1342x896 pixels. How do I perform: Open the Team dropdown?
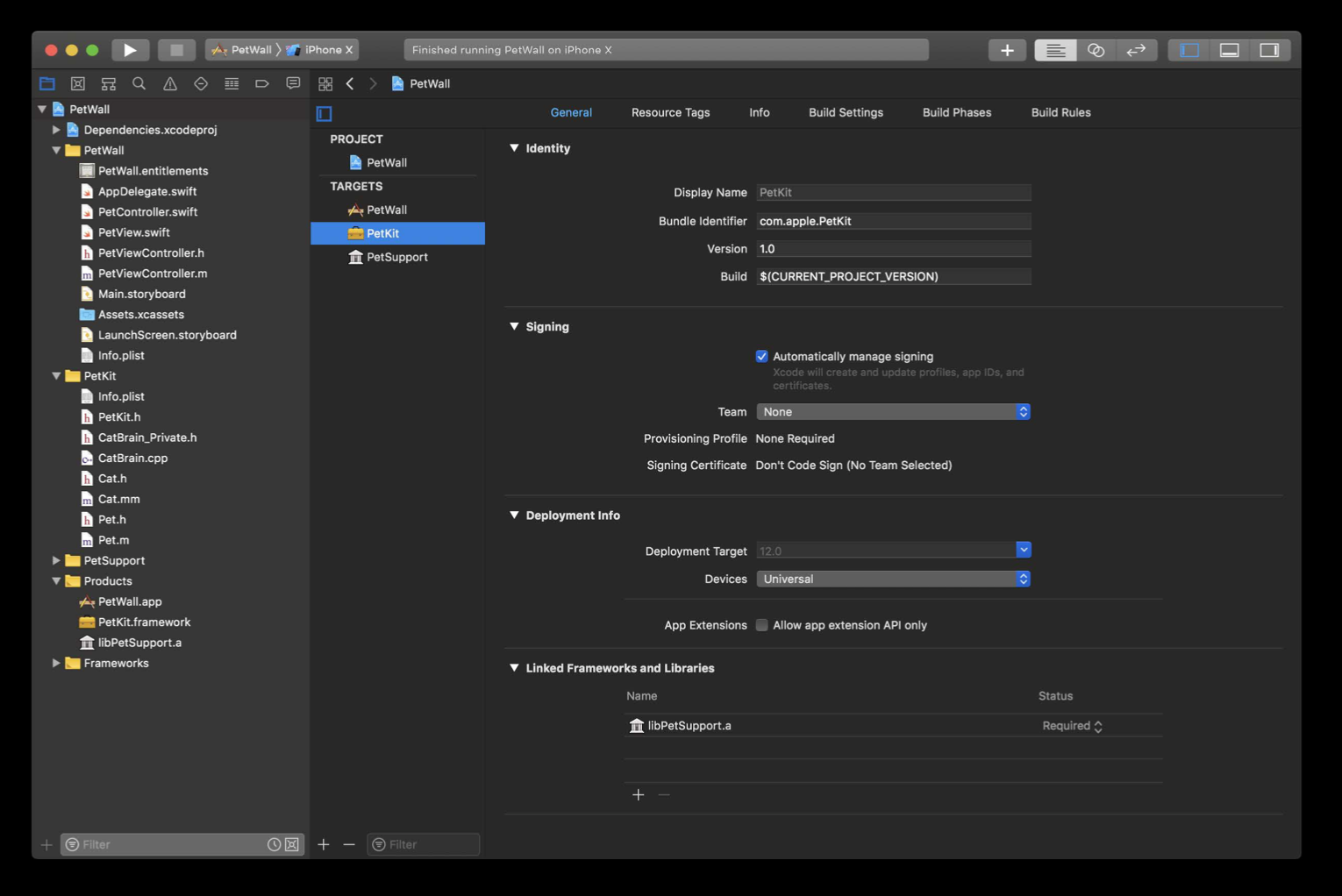coord(892,411)
